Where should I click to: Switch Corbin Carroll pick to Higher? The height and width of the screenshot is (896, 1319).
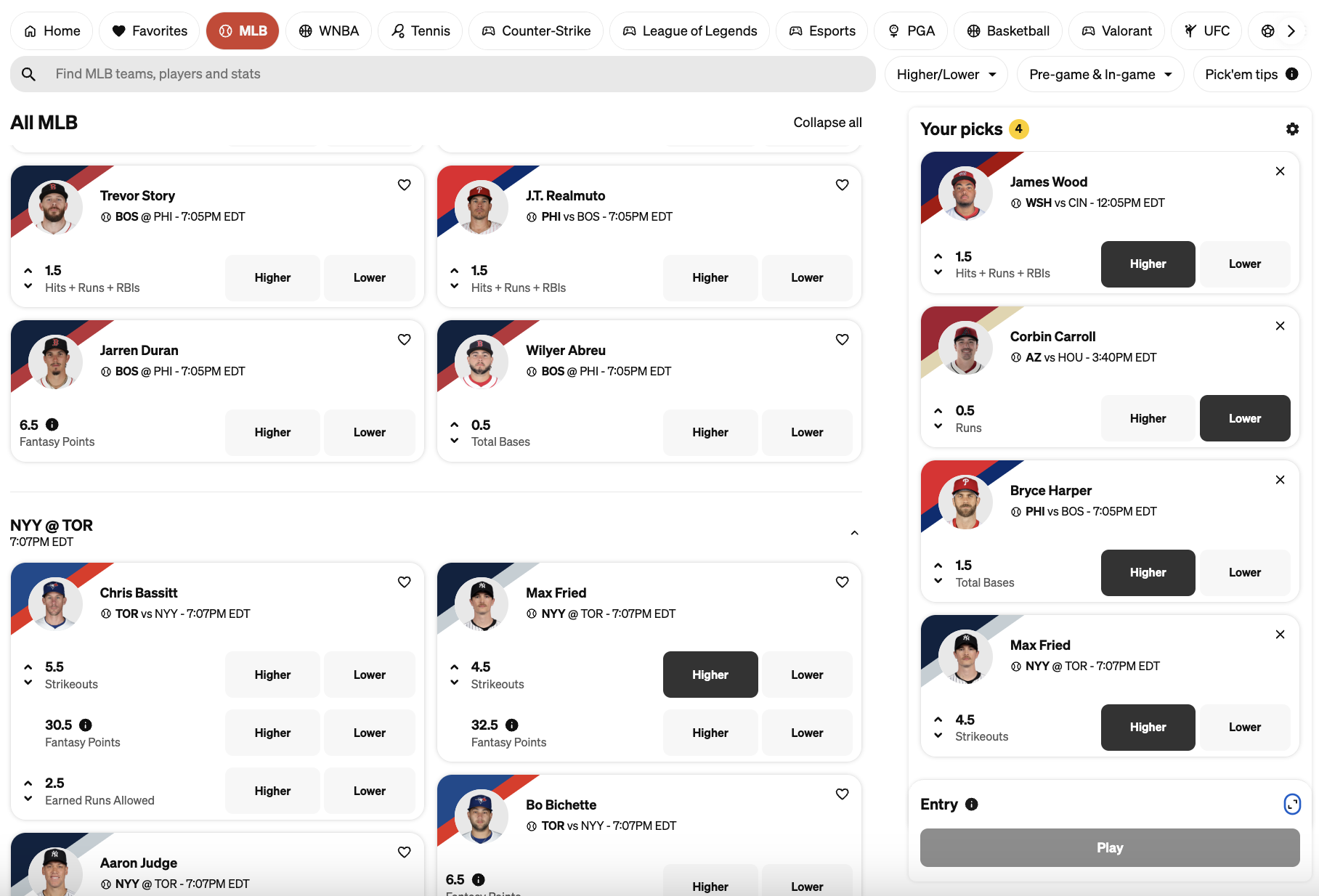[1148, 418]
